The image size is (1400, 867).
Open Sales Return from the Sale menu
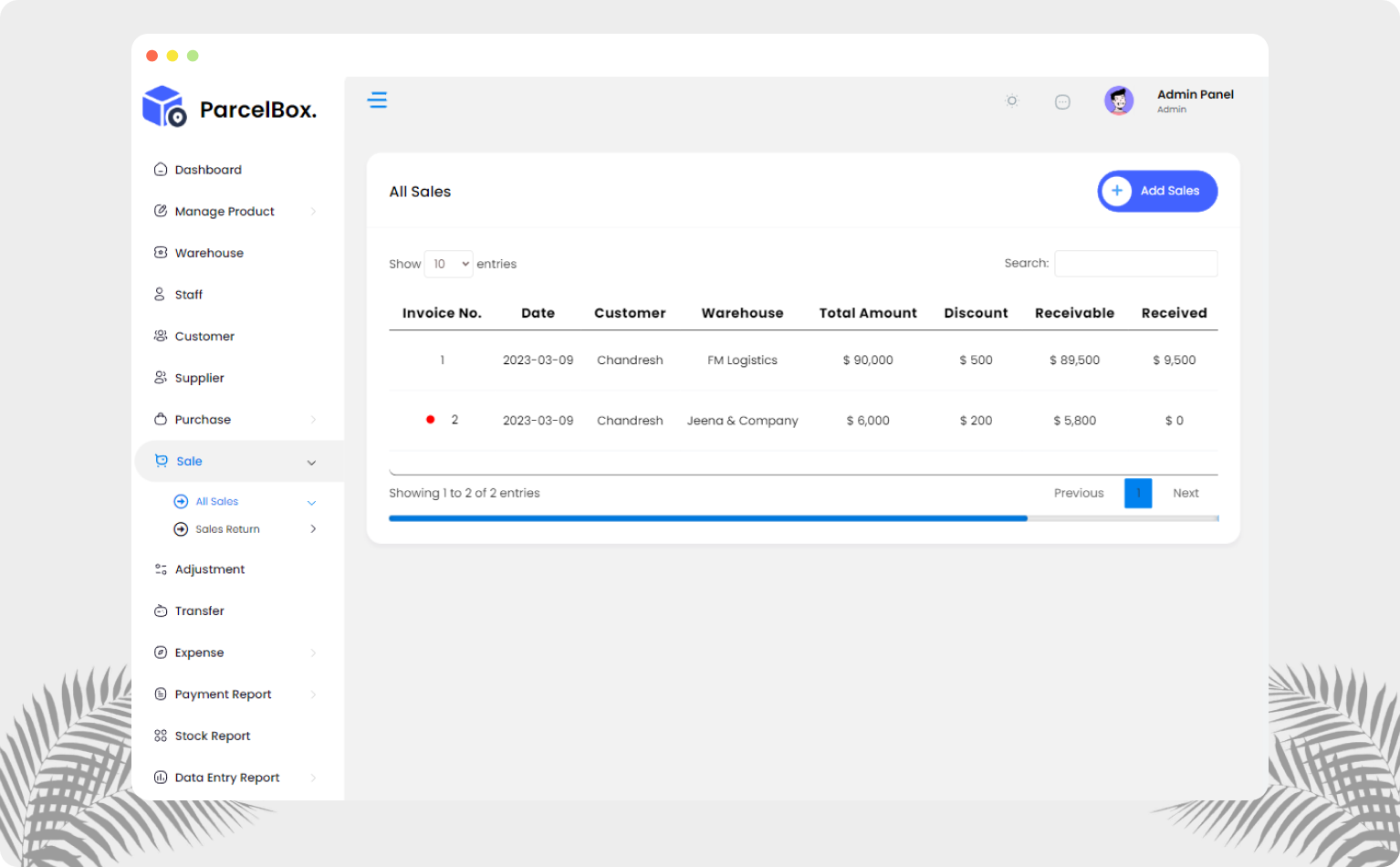[227, 528]
